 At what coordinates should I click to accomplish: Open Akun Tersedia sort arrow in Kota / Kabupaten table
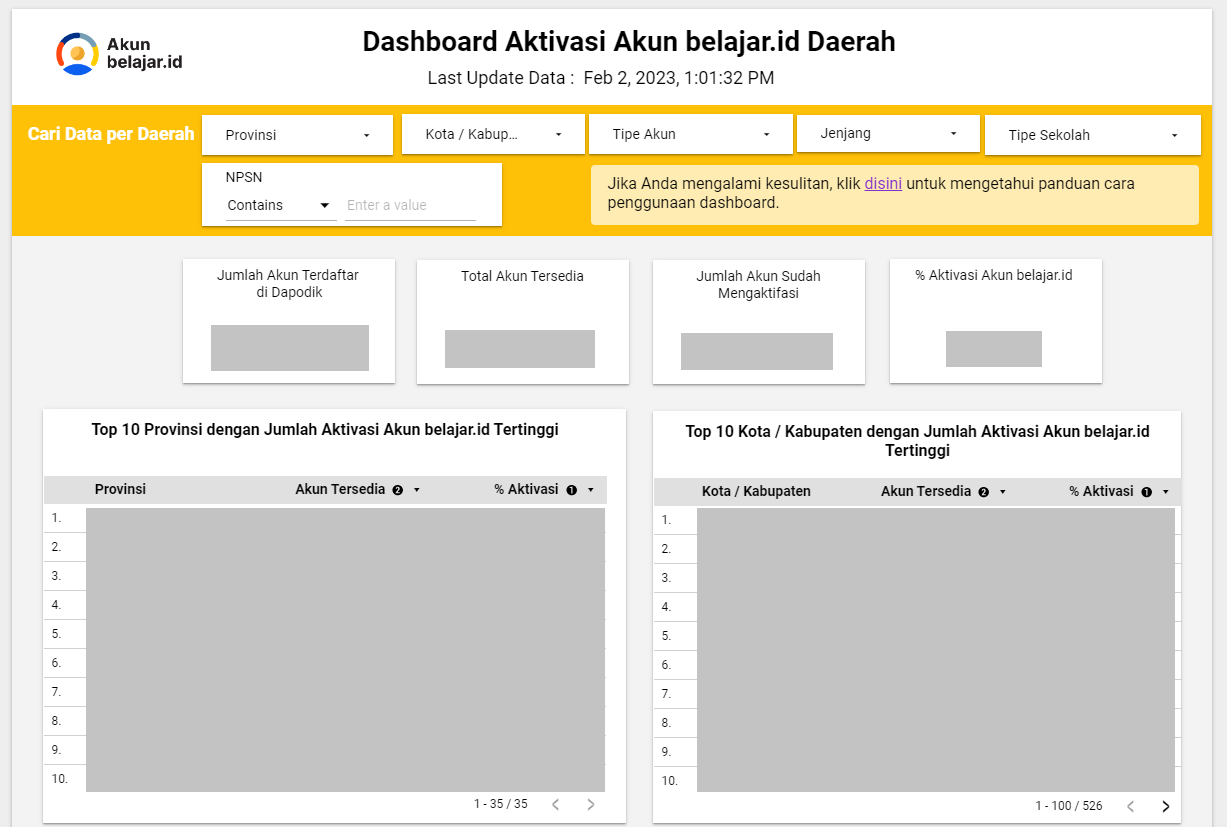pyautogui.click(x=1003, y=492)
